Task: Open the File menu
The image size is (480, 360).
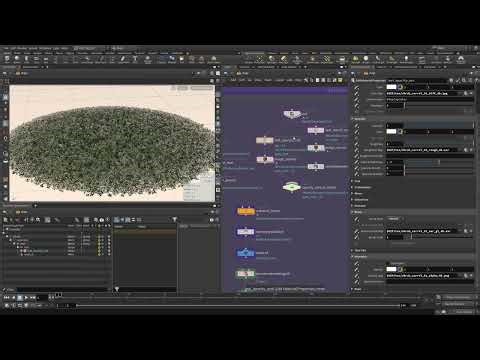Action: pyautogui.click(x=6, y=48)
